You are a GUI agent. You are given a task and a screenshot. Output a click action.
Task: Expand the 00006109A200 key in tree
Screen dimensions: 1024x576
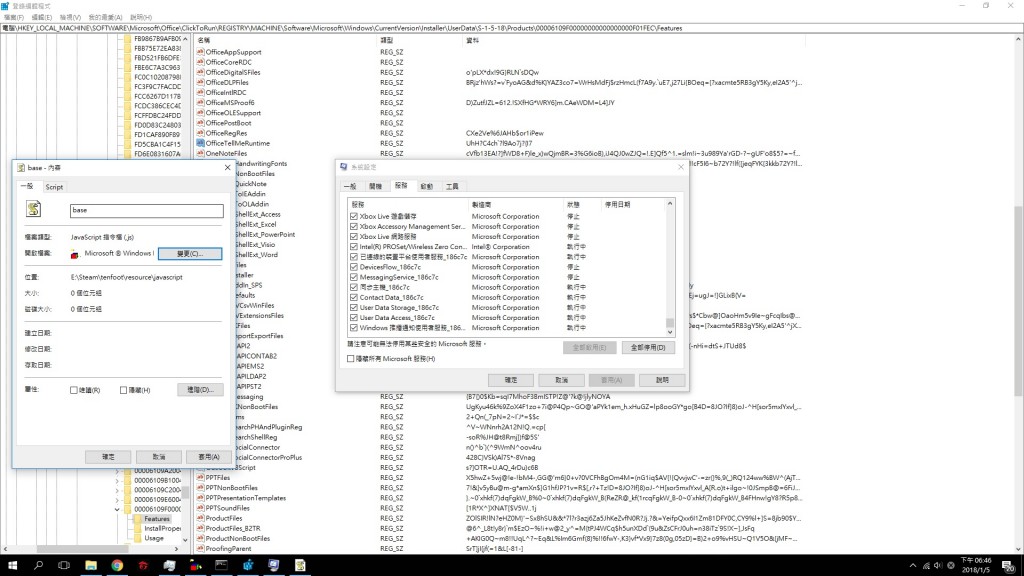(118, 471)
